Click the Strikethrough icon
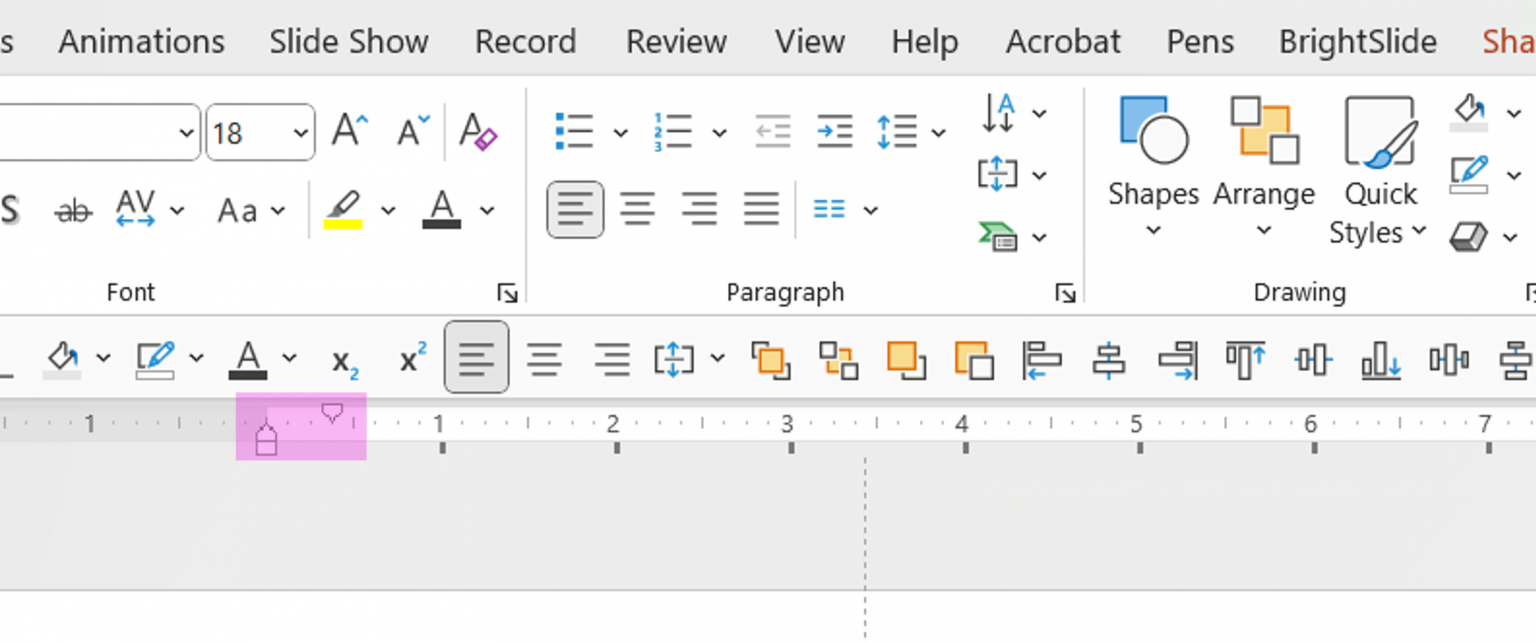The image size is (1536, 643). point(72,209)
